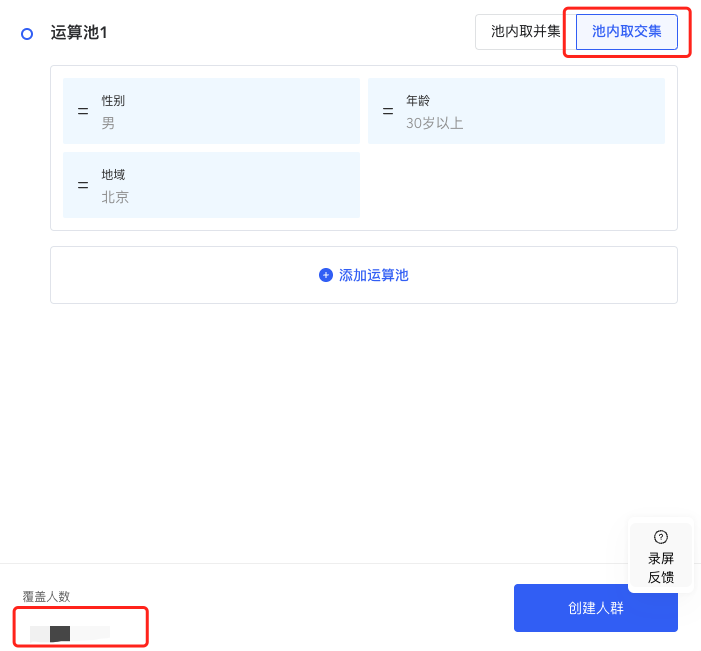Viewport: 701px width, 651px height.
Task: Open the 年龄 30岁以上 condition card
Action: [516, 111]
